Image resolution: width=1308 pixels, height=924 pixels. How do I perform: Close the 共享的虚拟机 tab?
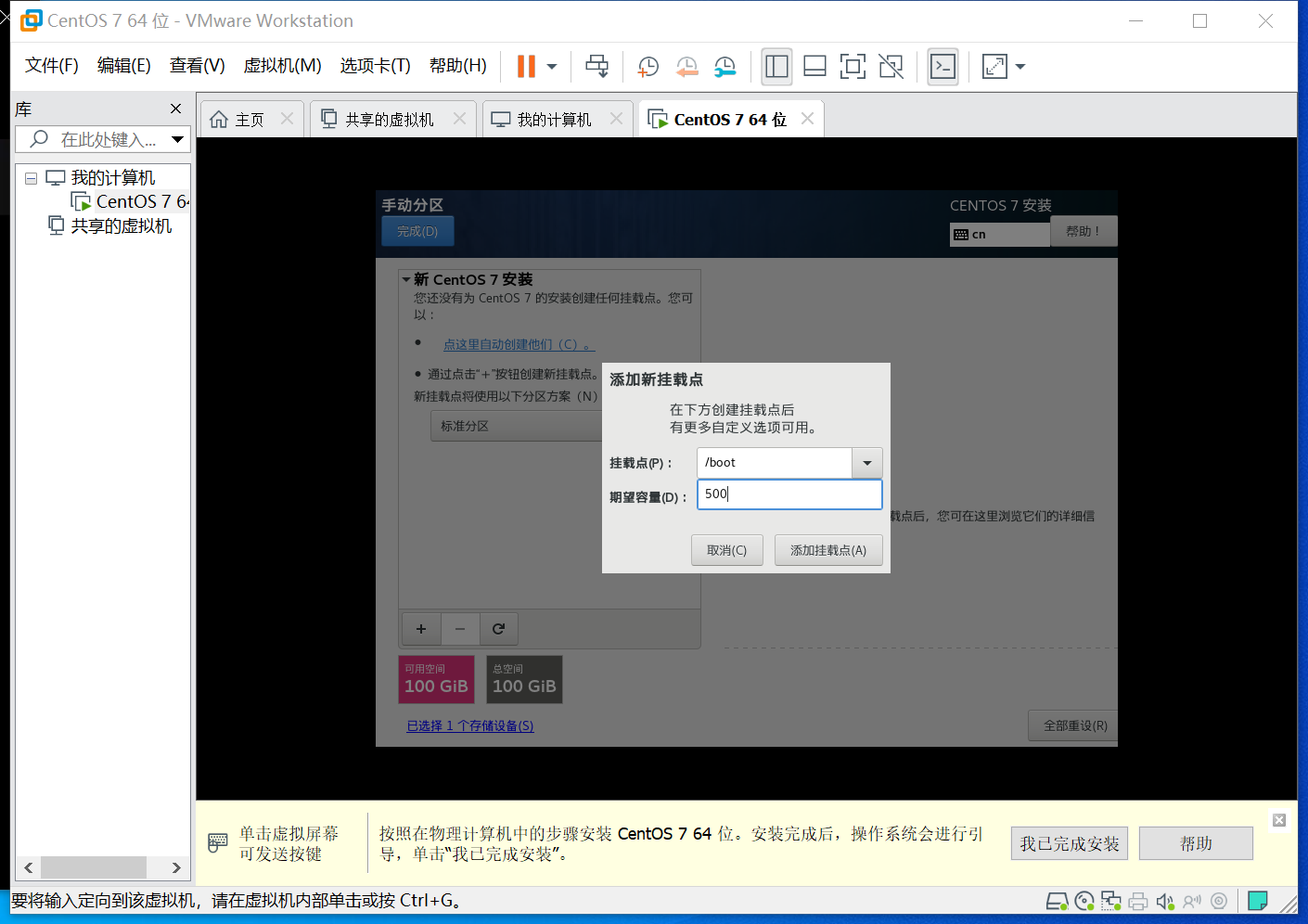(x=459, y=119)
